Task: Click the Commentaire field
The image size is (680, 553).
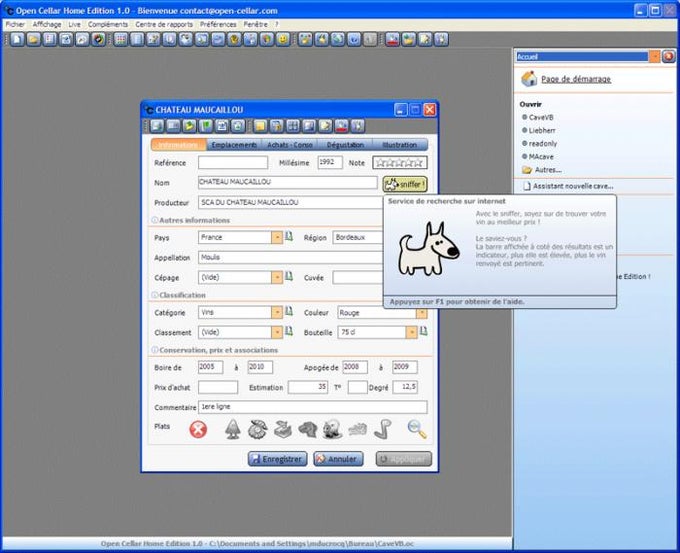Action: pyautogui.click(x=313, y=407)
